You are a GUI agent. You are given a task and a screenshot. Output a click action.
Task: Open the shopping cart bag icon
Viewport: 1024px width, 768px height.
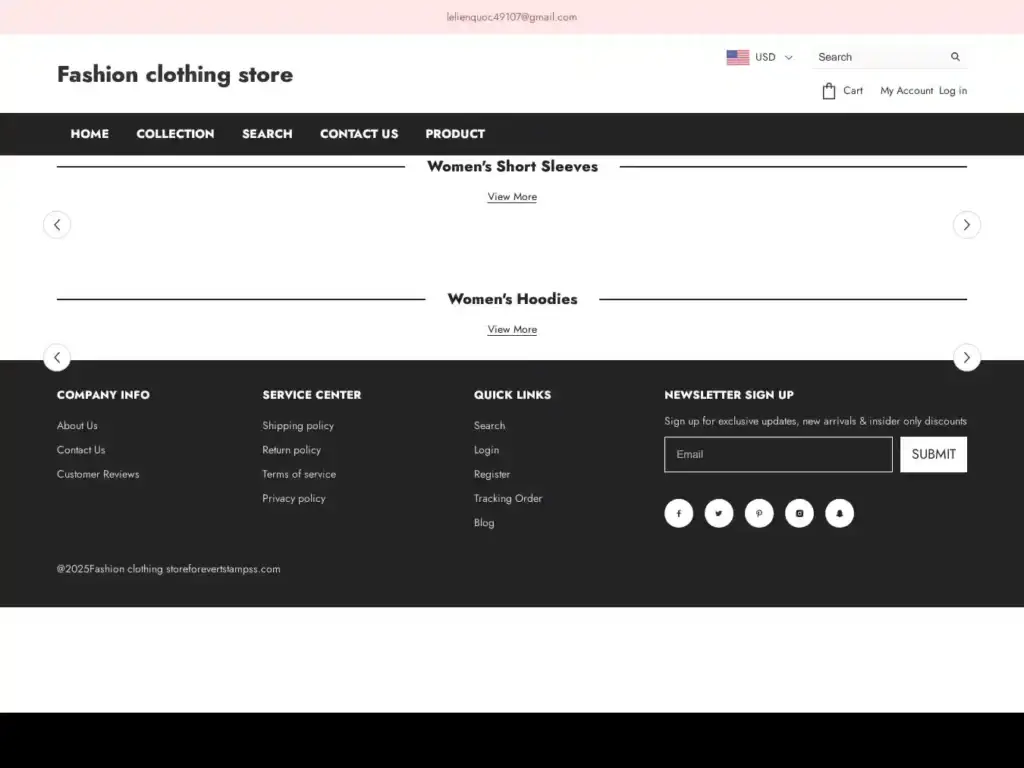pos(828,91)
